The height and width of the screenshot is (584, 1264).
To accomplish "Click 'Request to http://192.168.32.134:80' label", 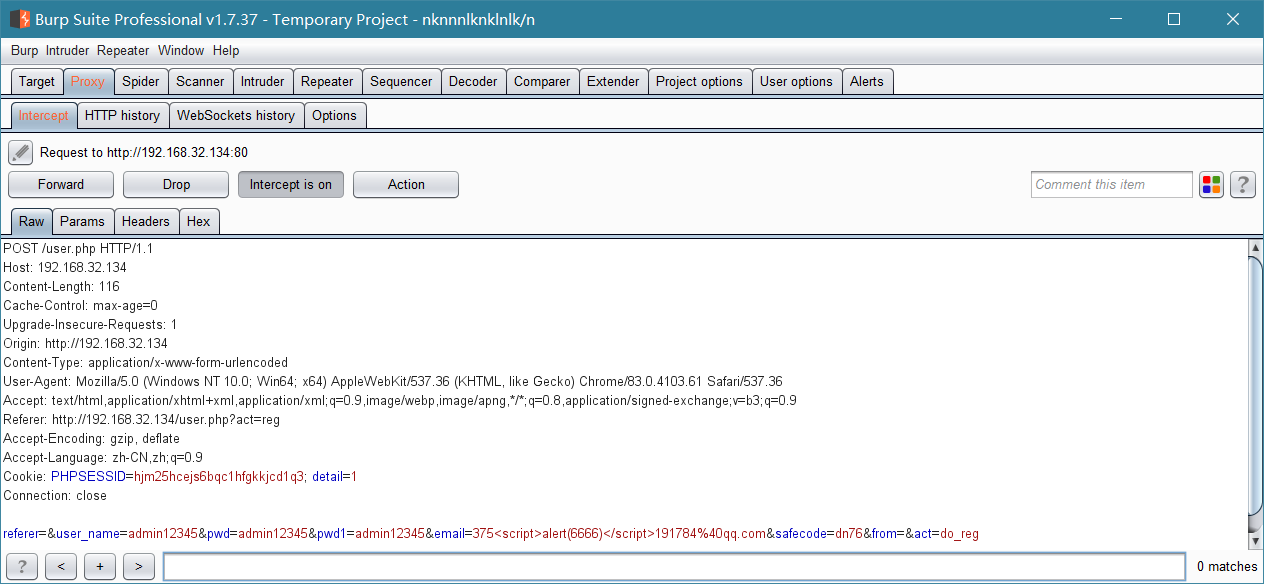I will tap(144, 152).
